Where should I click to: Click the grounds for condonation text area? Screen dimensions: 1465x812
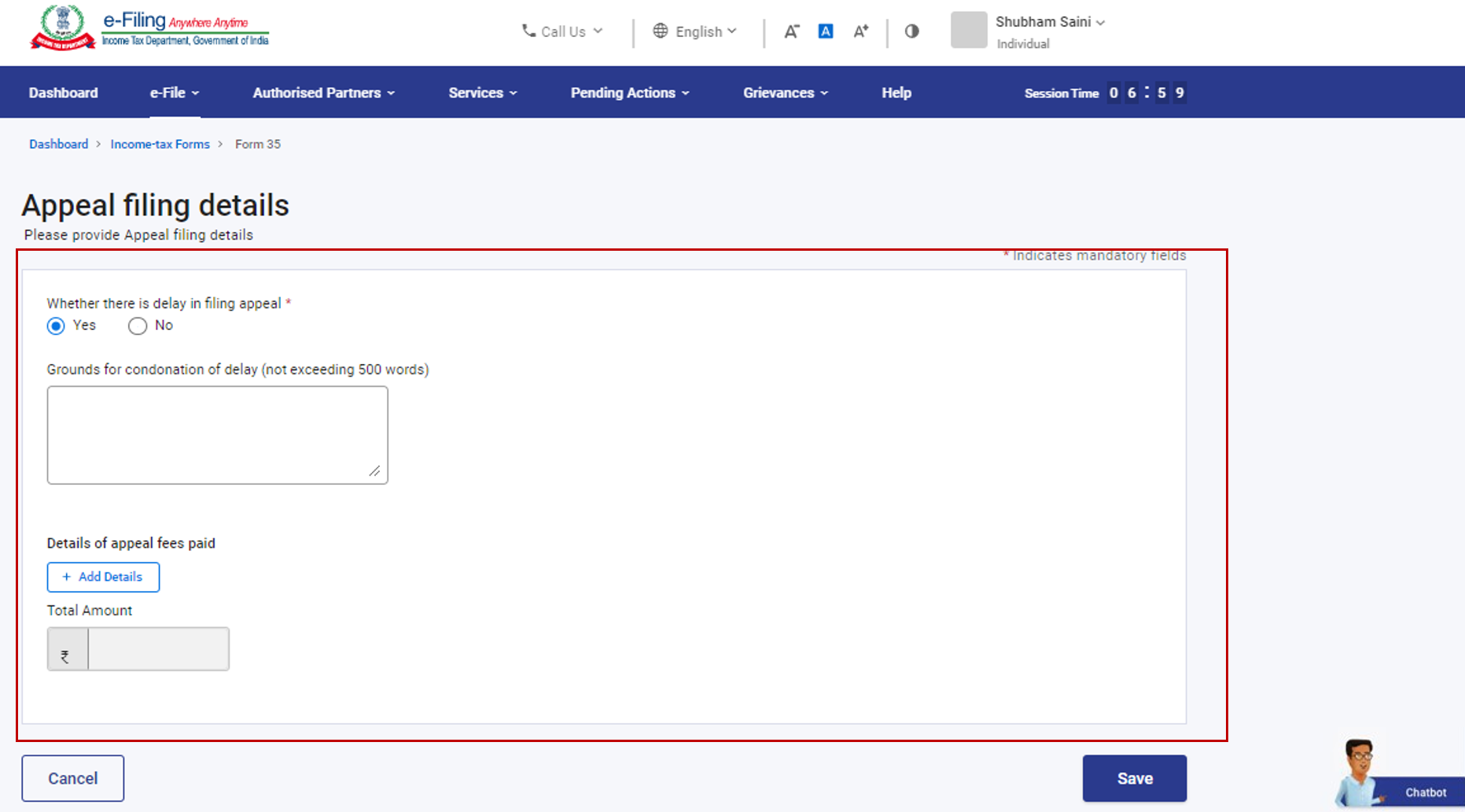click(217, 435)
